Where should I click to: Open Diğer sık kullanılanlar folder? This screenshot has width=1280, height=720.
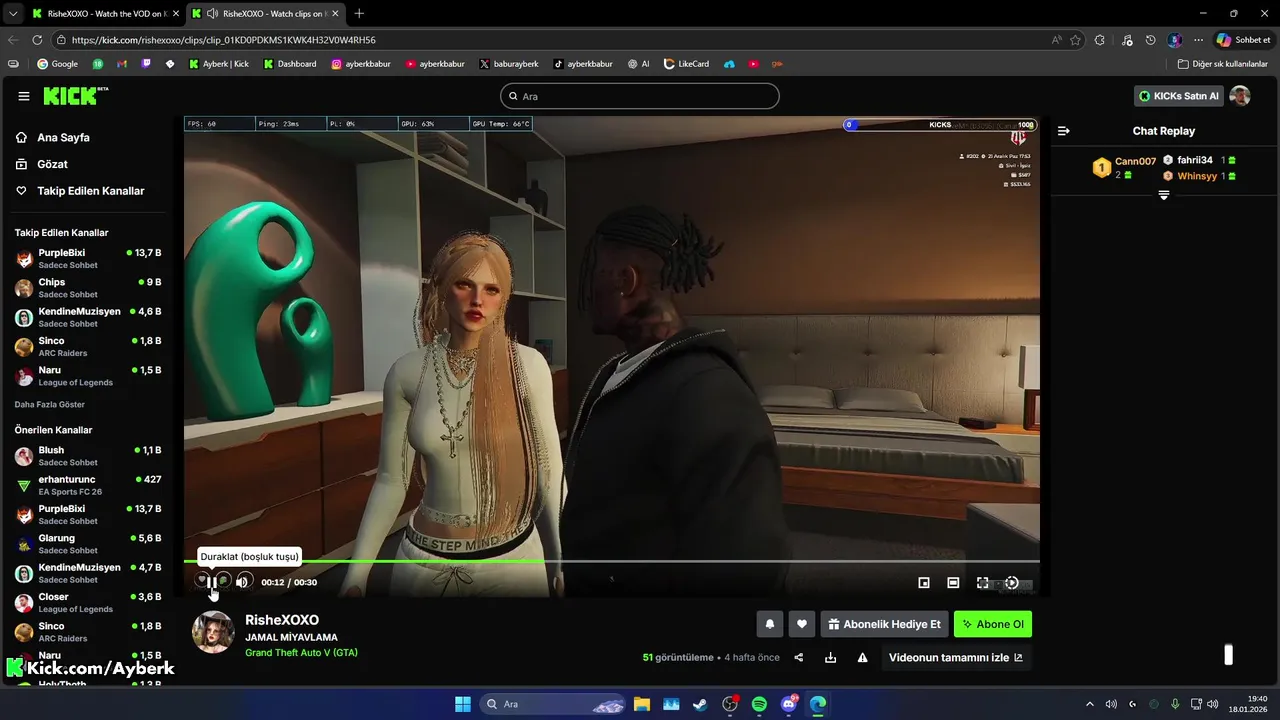[x=1222, y=64]
